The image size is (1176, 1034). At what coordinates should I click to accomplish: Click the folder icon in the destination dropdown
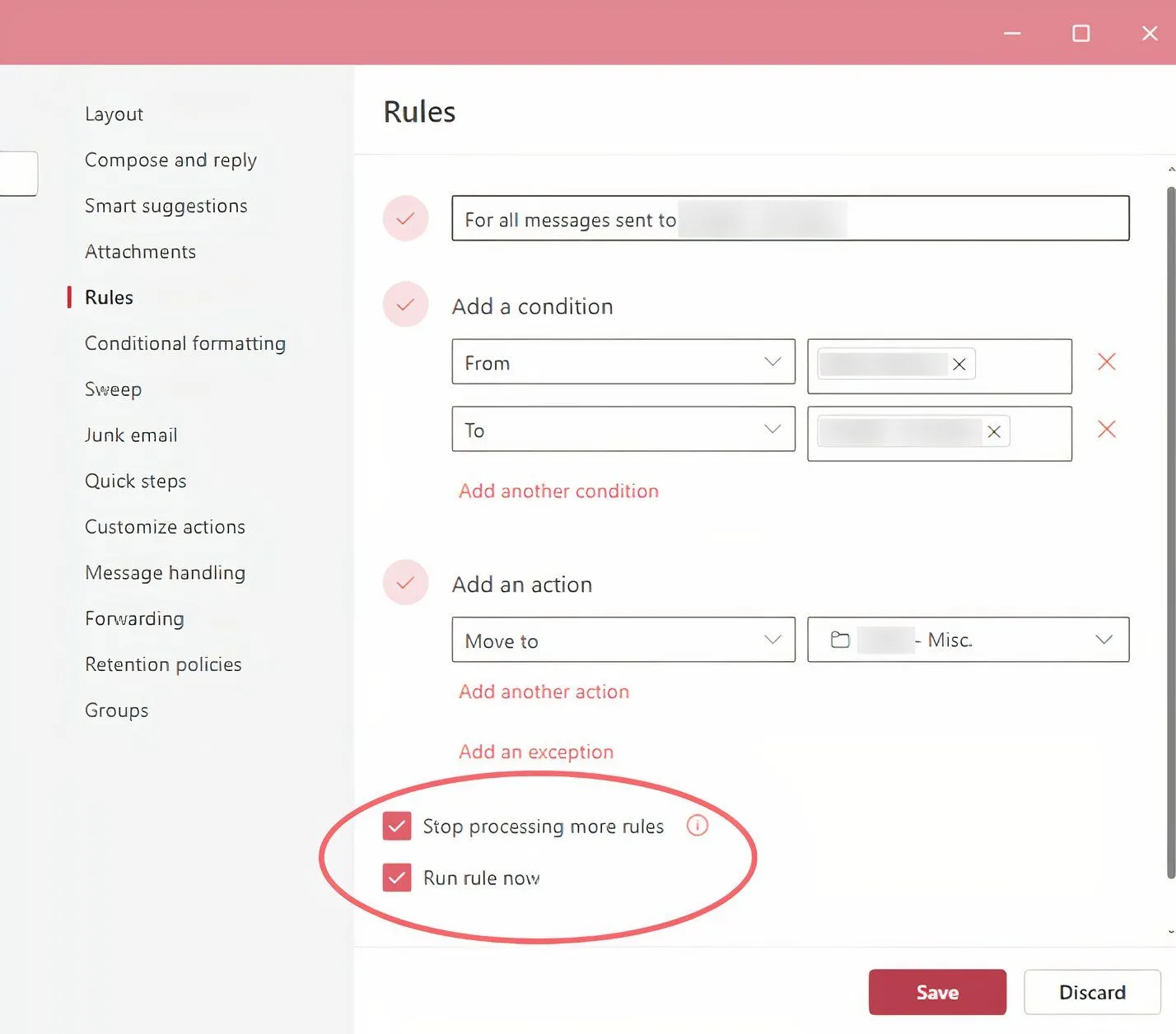tap(839, 639)
